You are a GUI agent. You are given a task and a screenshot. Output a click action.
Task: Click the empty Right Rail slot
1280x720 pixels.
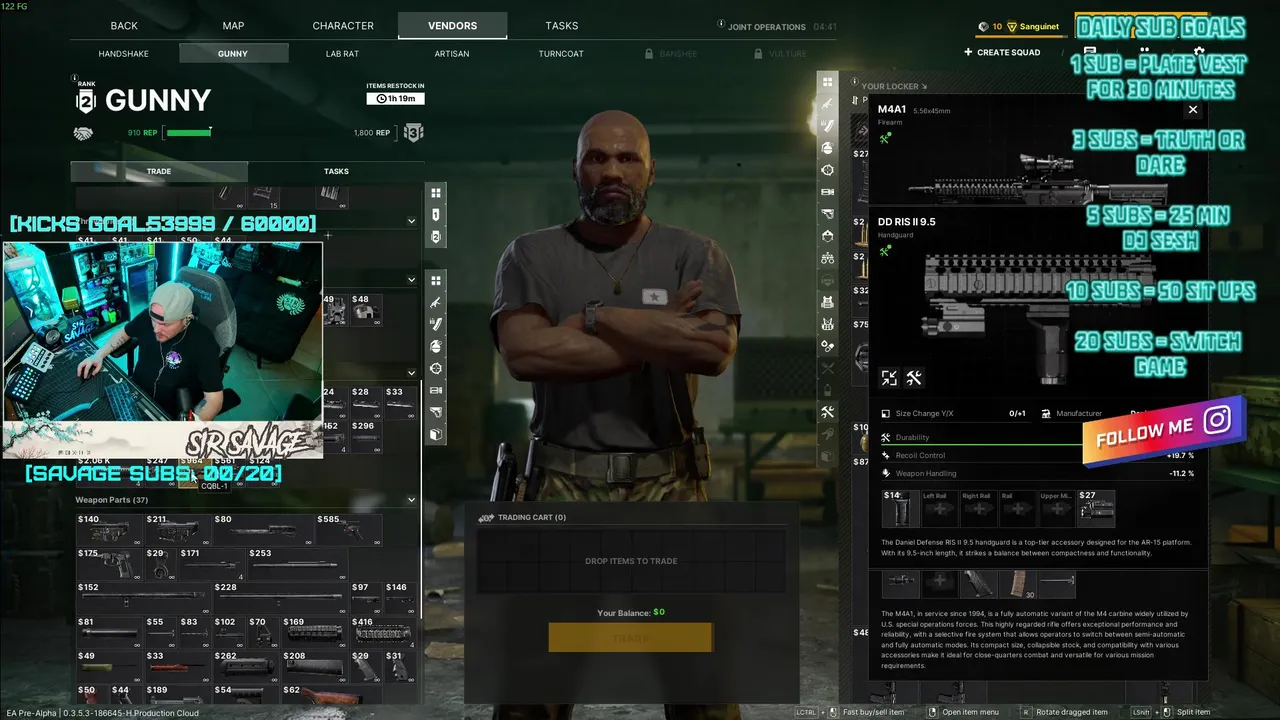(977, 508)
